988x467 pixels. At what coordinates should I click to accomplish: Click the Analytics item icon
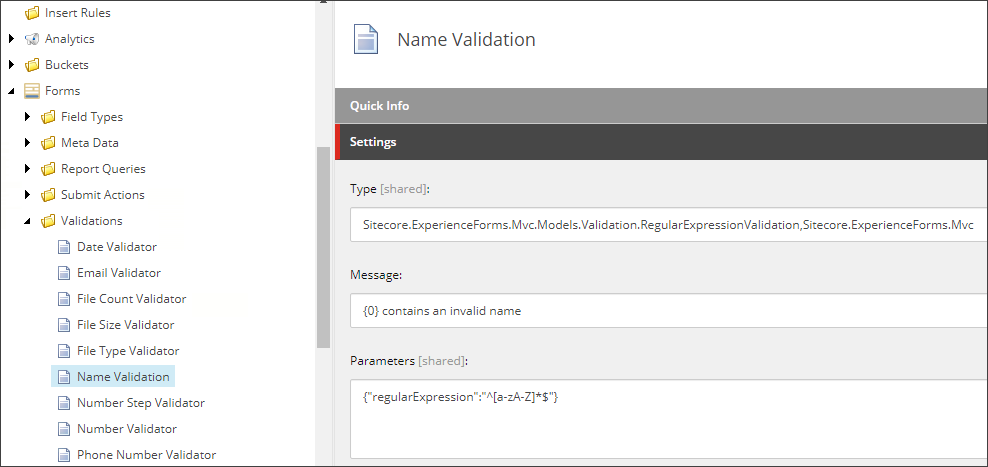[32, 39]
